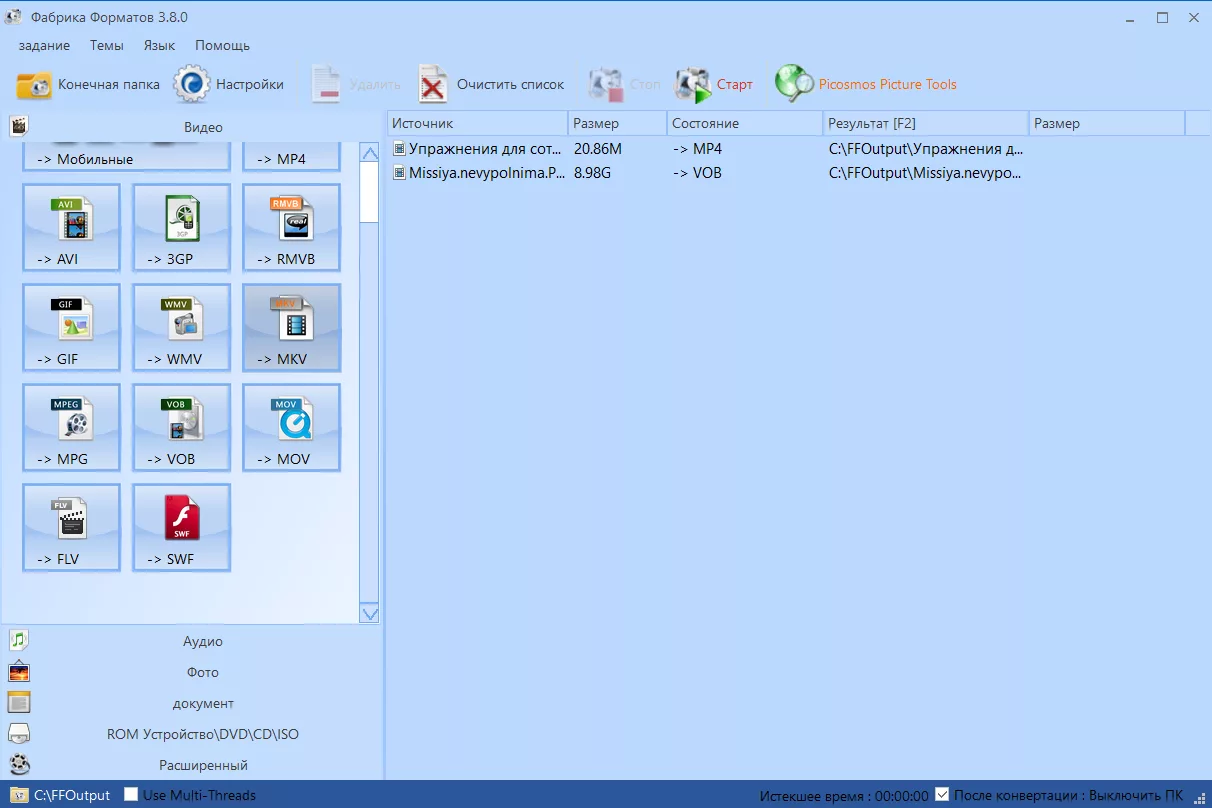
Task: Click the Старт toolbar button
Action: point(714,85)
